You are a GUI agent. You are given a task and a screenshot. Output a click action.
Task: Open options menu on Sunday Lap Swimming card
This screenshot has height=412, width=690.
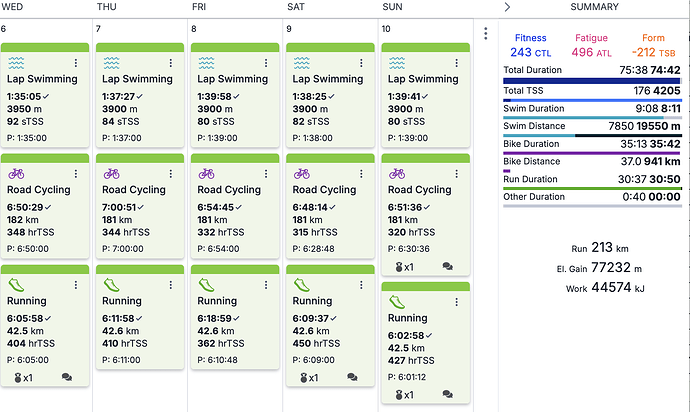click(457, 63)
